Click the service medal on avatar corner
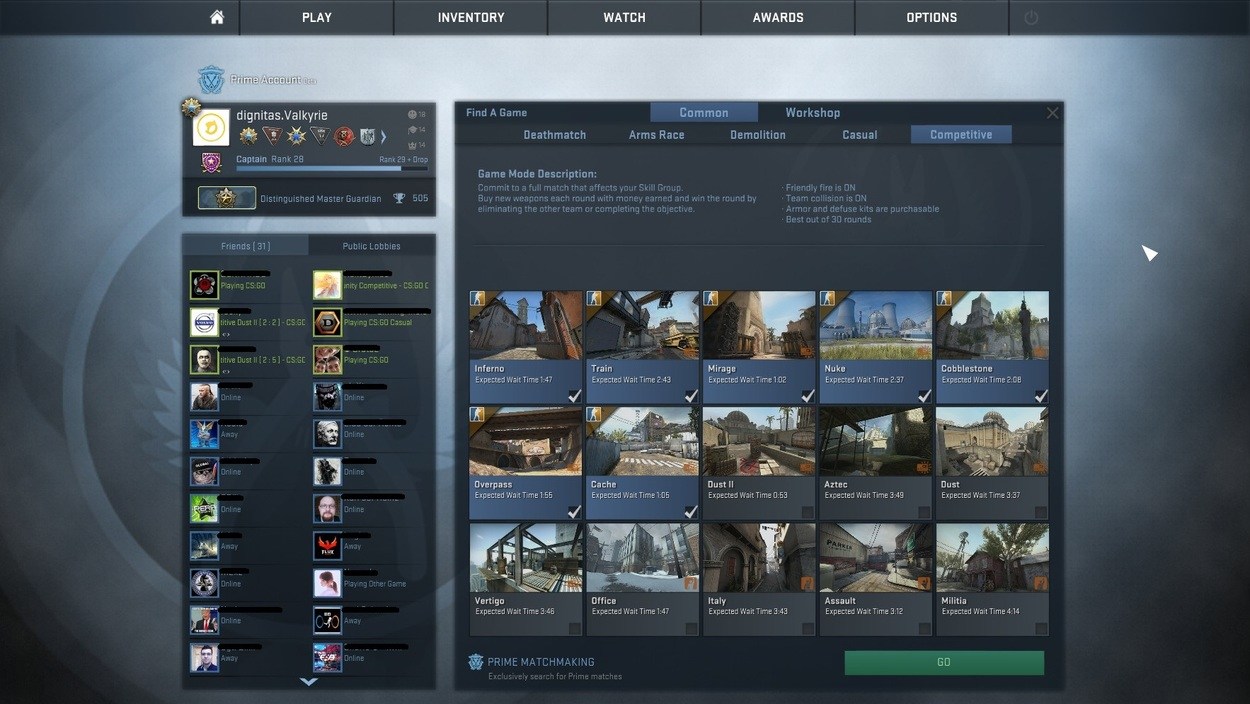The image size is (1250, 704). (191, 107)
